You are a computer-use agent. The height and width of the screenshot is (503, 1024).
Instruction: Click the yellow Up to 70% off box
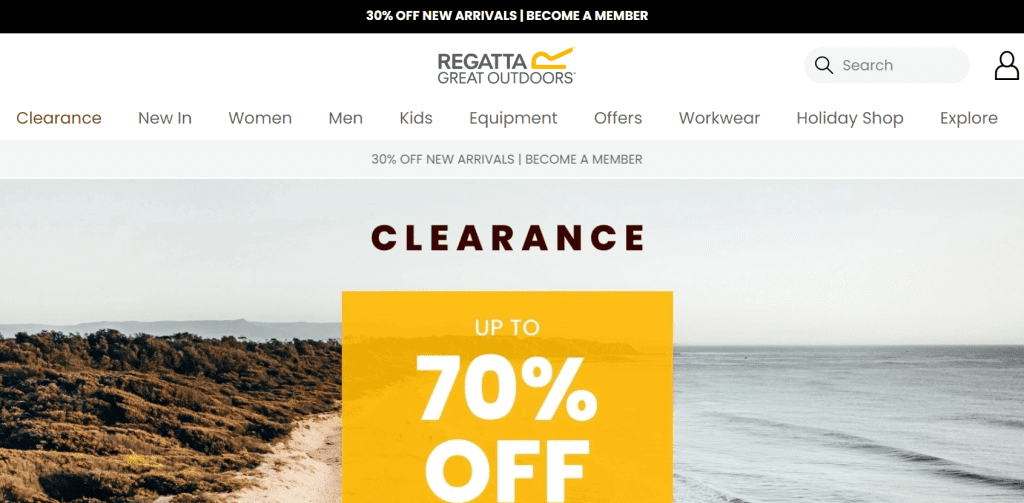coord(507,397)
